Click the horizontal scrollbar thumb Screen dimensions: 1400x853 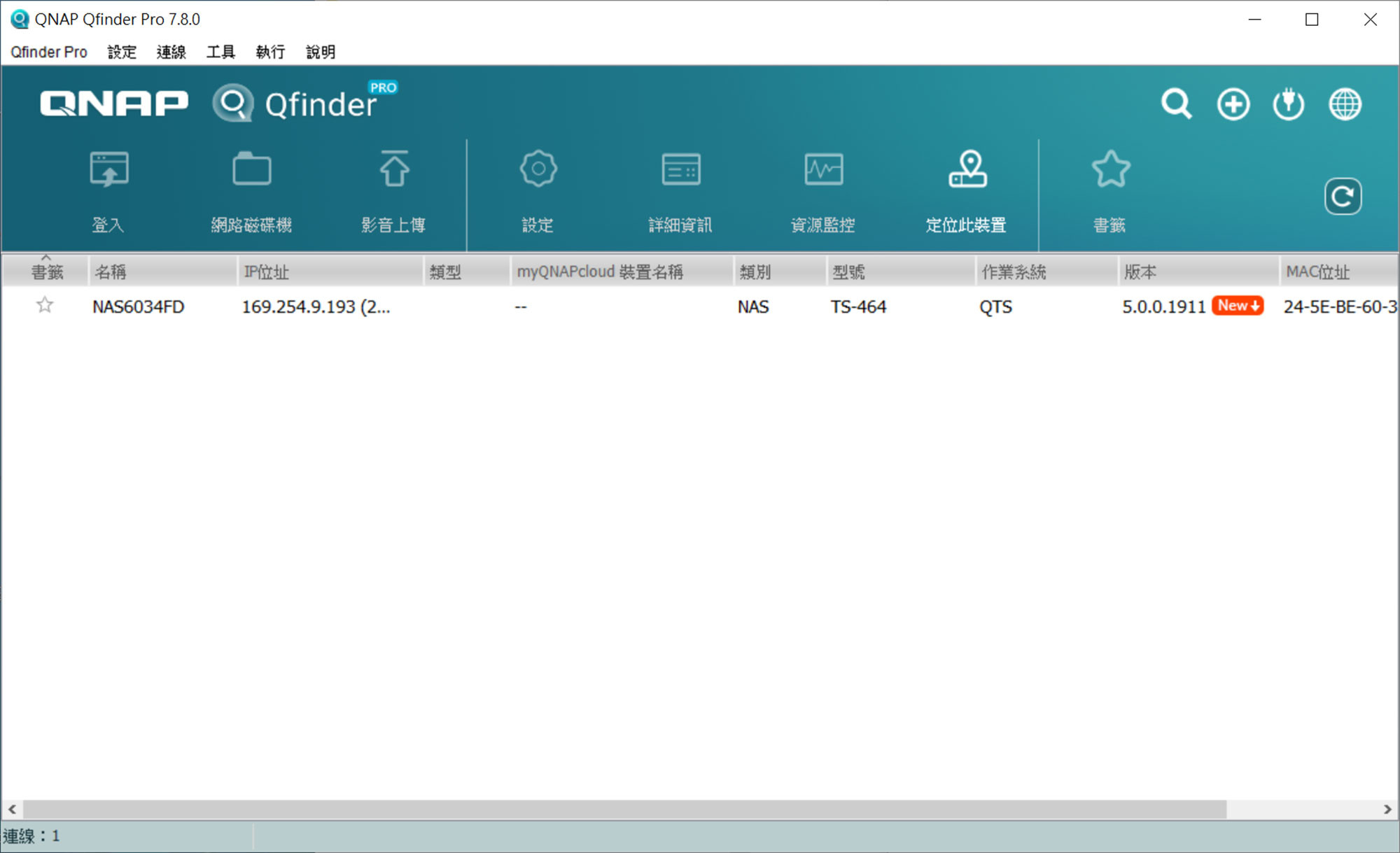tap(625, 809)
